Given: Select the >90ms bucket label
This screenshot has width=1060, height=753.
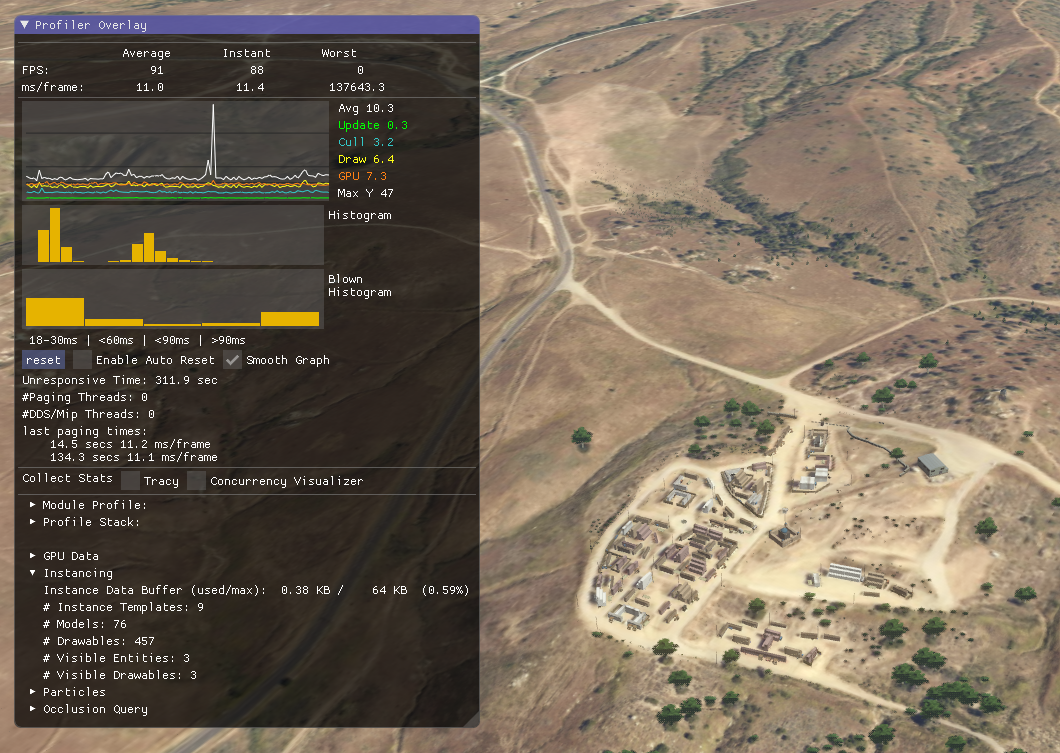Looking at the screenshot, I should 228,339.
